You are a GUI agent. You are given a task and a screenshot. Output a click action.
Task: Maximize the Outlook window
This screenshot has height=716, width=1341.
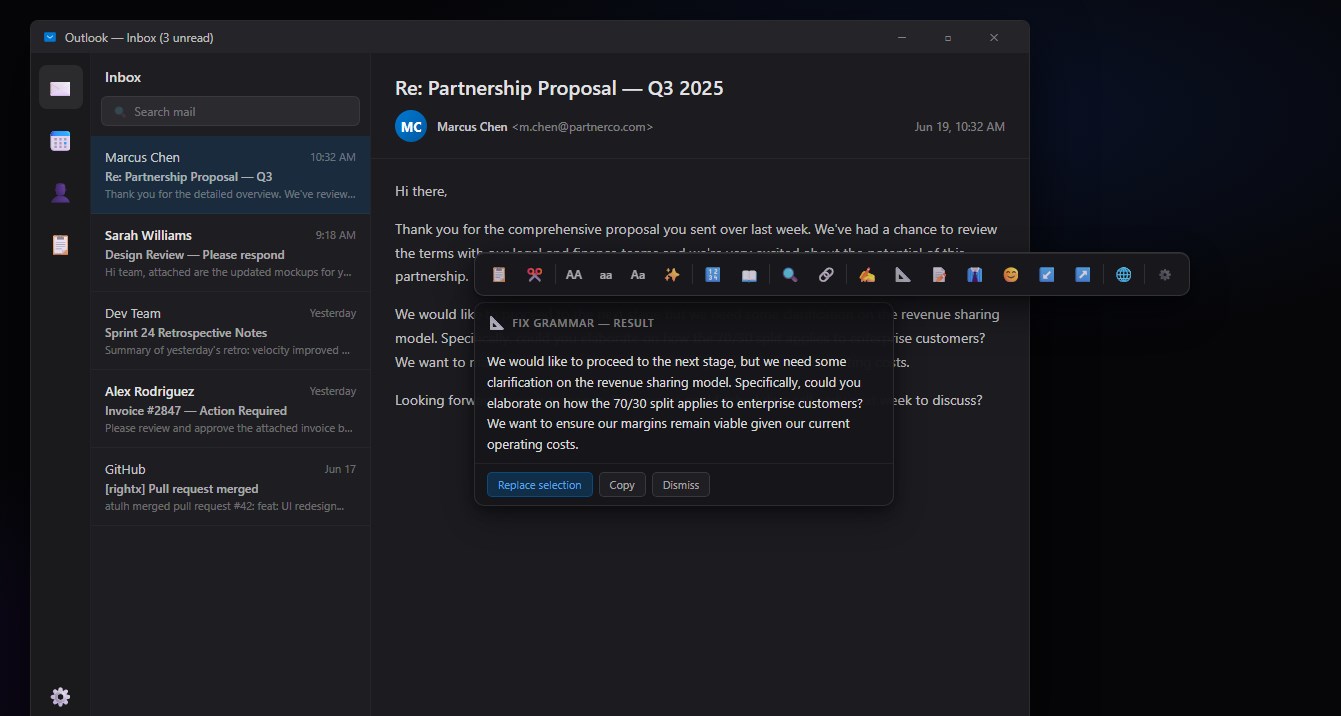point(948,38)
